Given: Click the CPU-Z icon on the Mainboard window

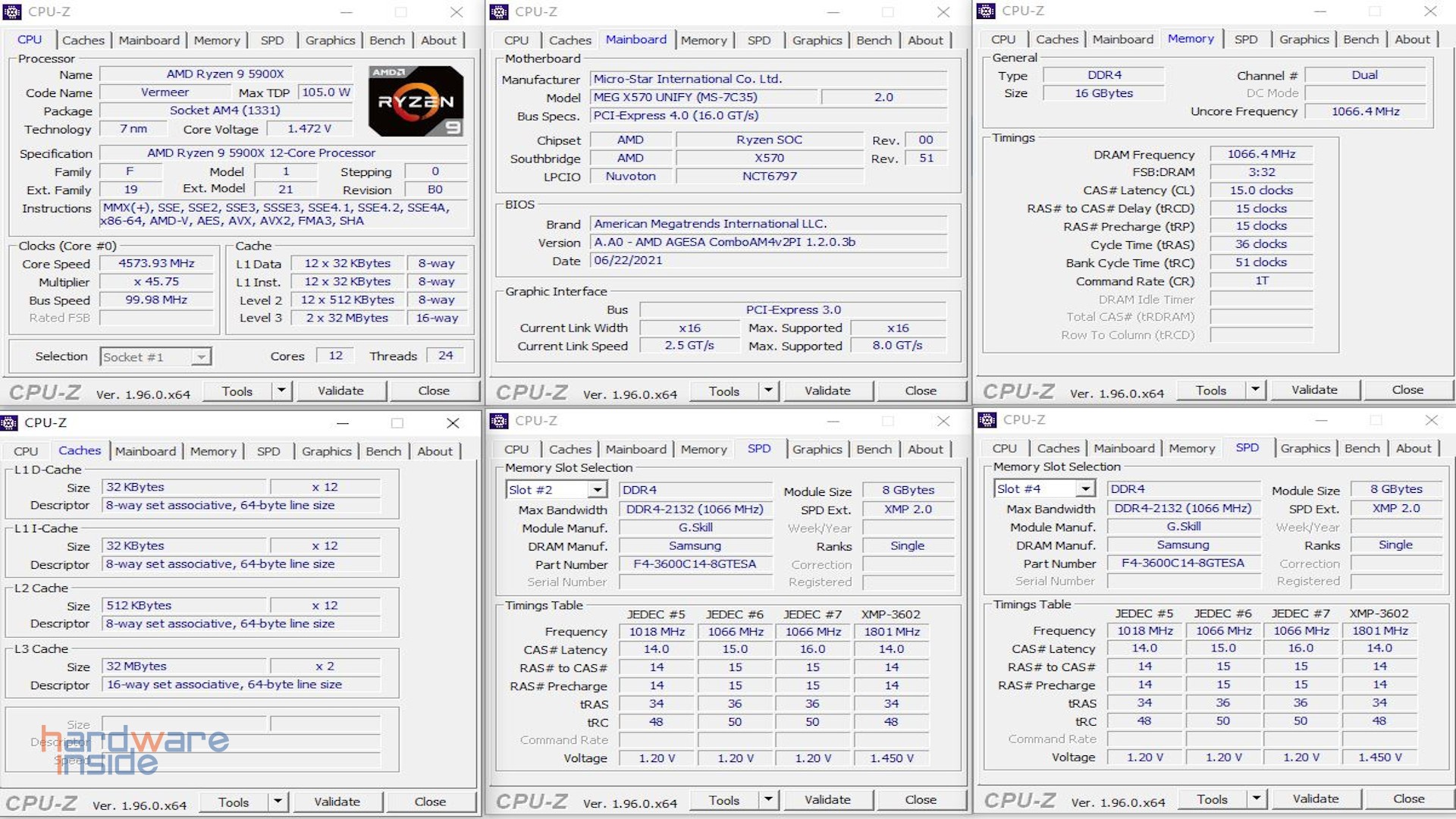Looking at the screenshot, I should tap(500, 11).
